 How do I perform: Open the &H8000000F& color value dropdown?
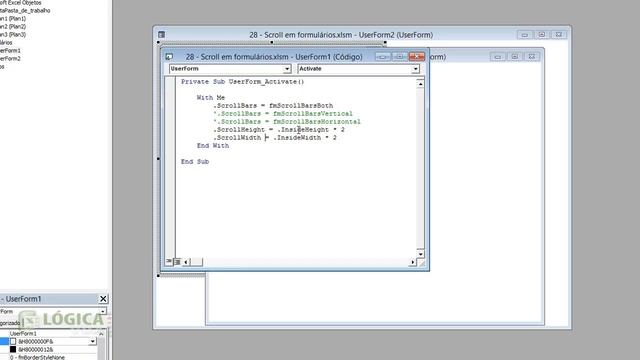click(x=93, y=341)
